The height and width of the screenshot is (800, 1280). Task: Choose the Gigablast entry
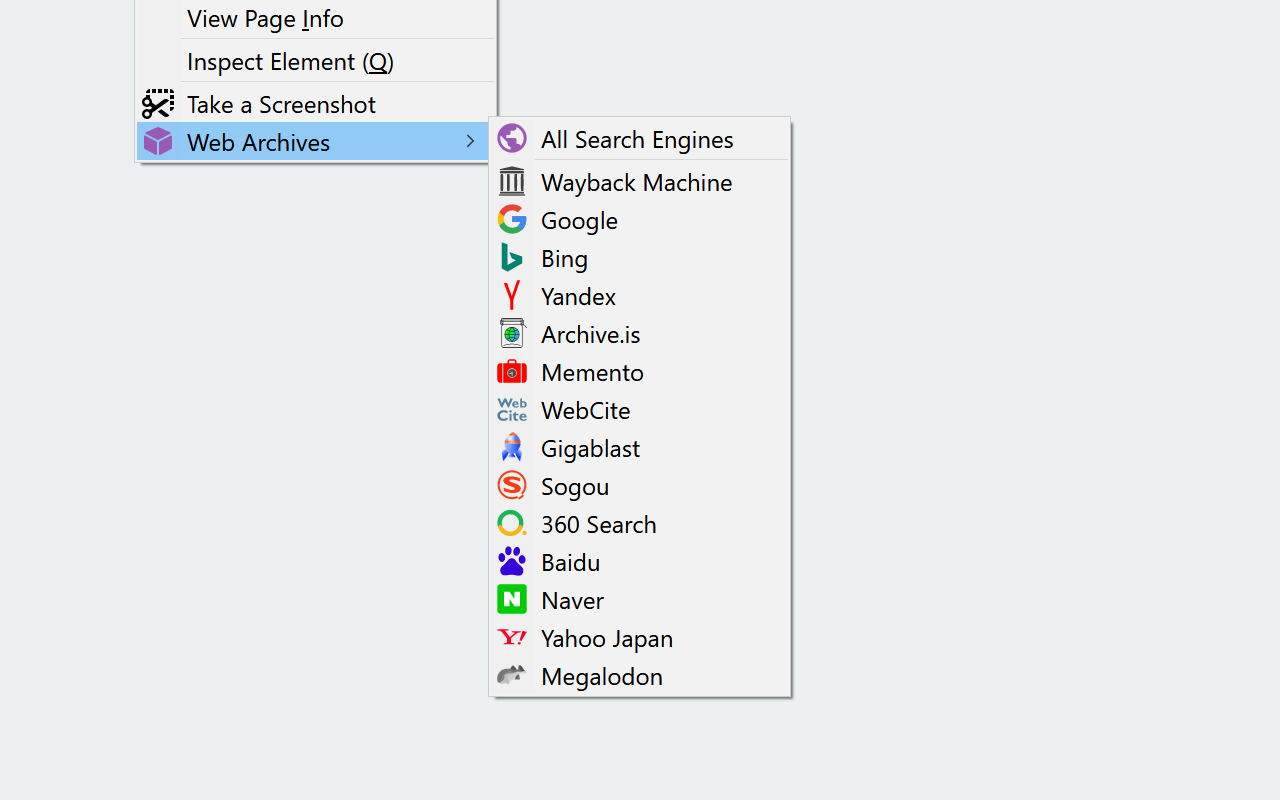pyautogui.click(x=640, y=448)
